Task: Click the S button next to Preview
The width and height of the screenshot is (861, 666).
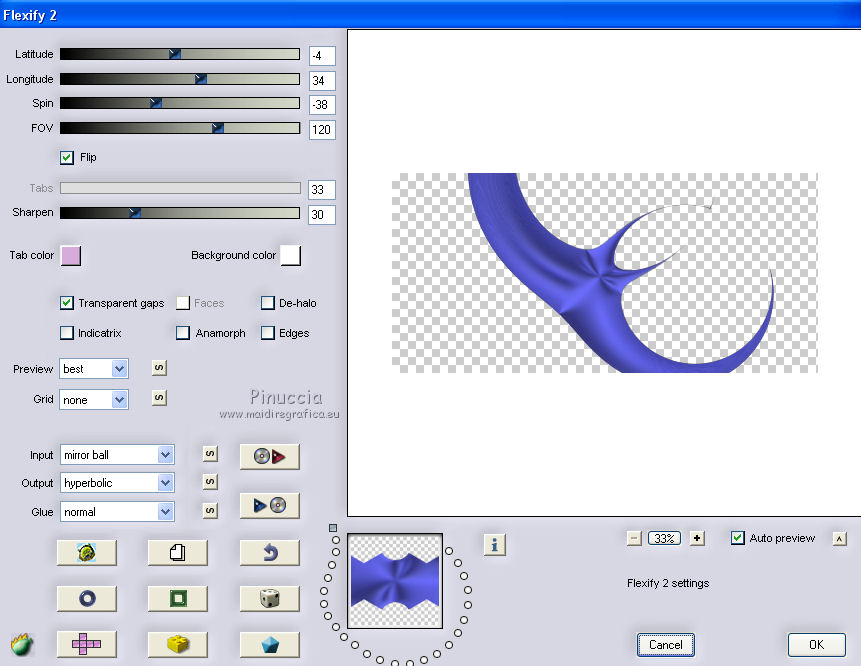Action: coord(159,368)
